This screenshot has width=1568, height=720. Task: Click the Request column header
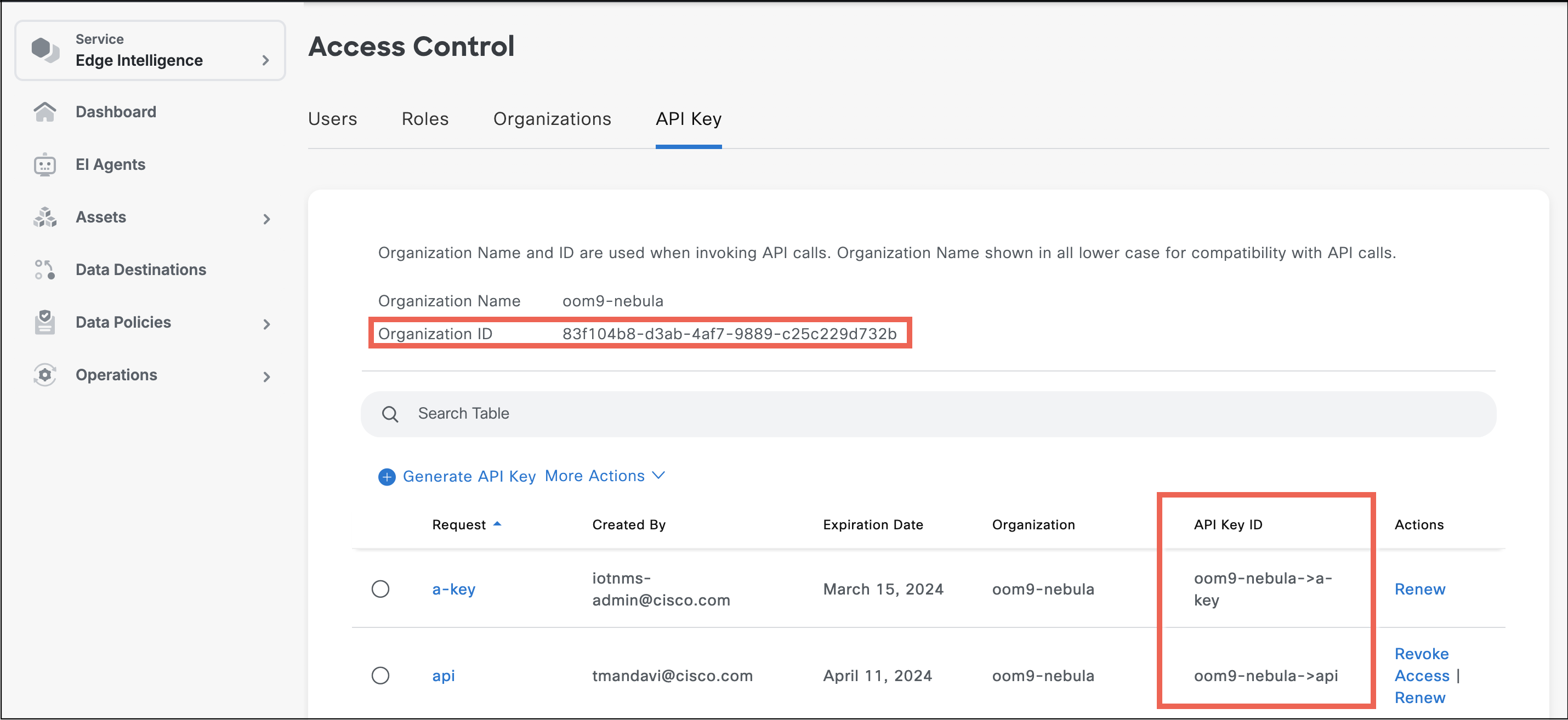coord(459,525)
